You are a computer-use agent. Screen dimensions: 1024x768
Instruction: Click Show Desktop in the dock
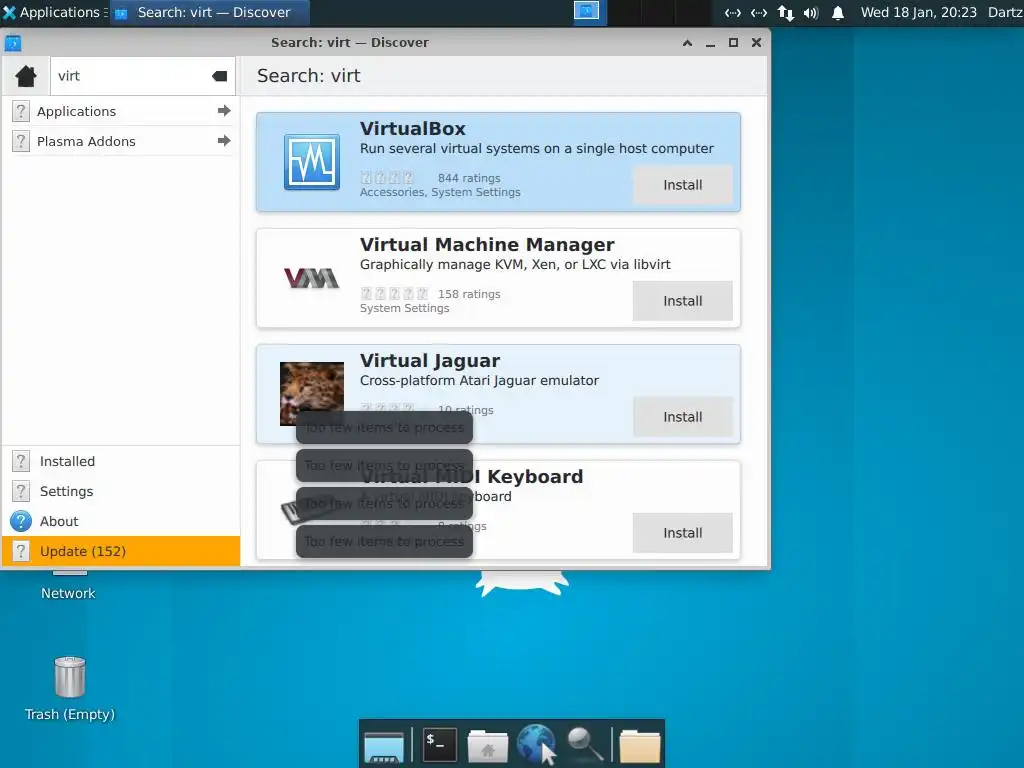[384, 746]
